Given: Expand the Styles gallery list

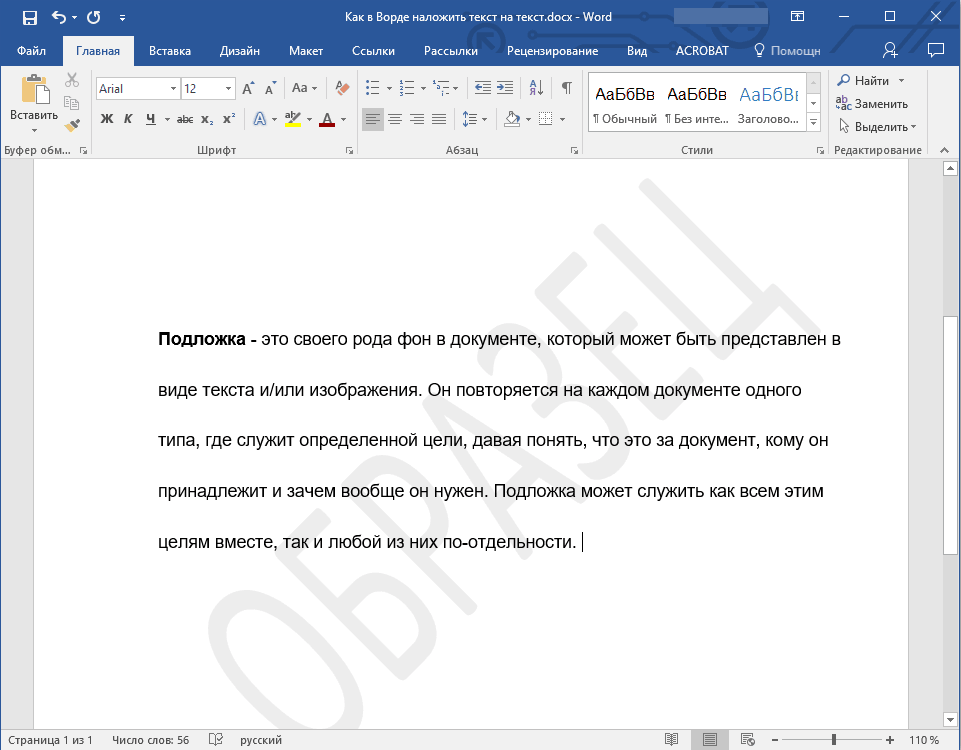Looking at the screenshot, I should pyautogui.click(x=813, y=122).
